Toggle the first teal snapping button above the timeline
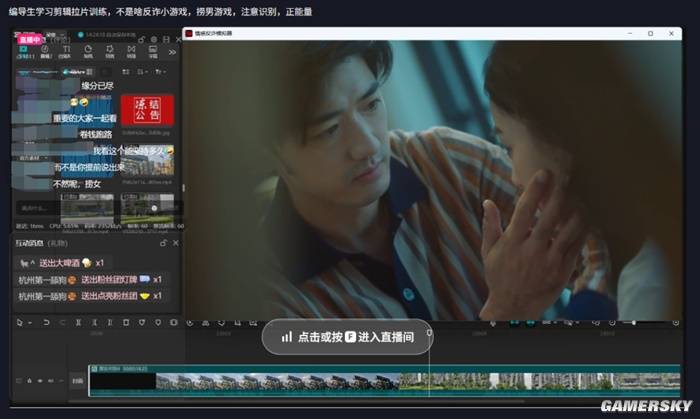Image resolution: width=700 pixels, height=419 pixels. tap(514, 323)
